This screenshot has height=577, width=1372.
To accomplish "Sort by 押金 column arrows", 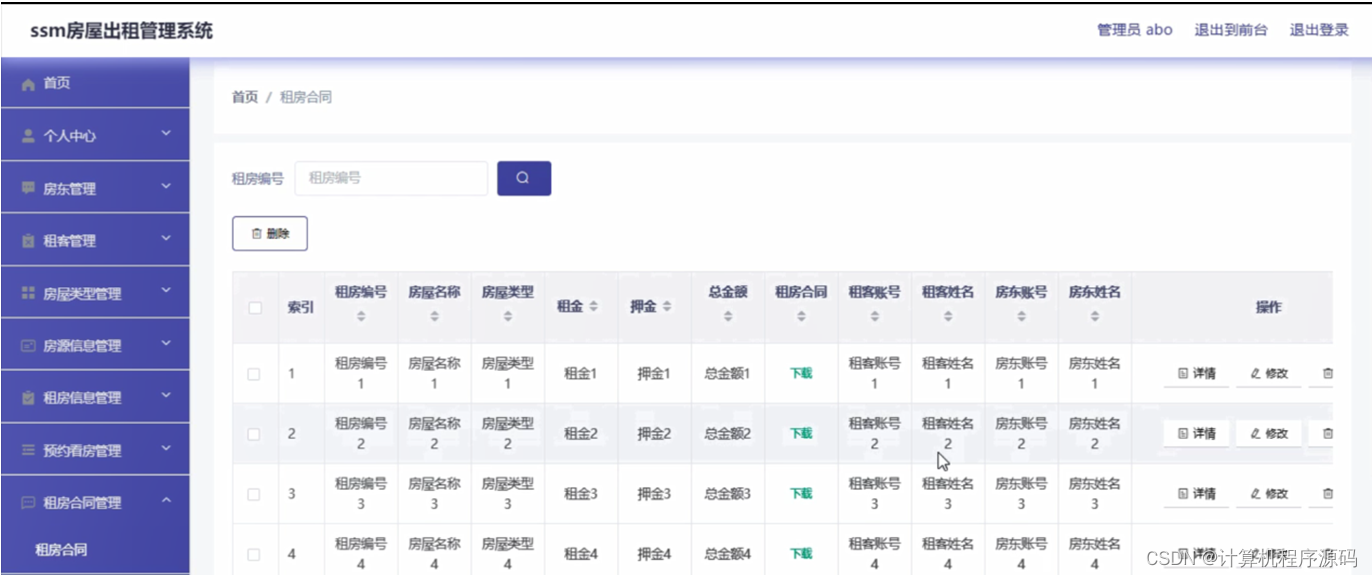I will [x=667, y=307].
